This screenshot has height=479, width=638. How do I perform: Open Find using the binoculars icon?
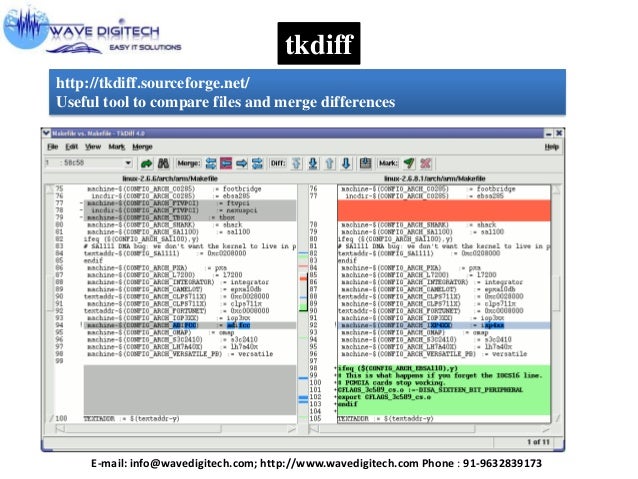coord(163,164)
